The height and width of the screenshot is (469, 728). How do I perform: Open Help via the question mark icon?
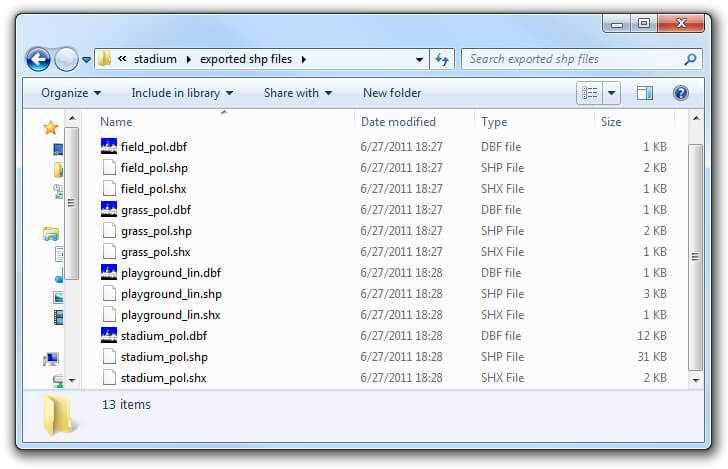coord(681,93)
